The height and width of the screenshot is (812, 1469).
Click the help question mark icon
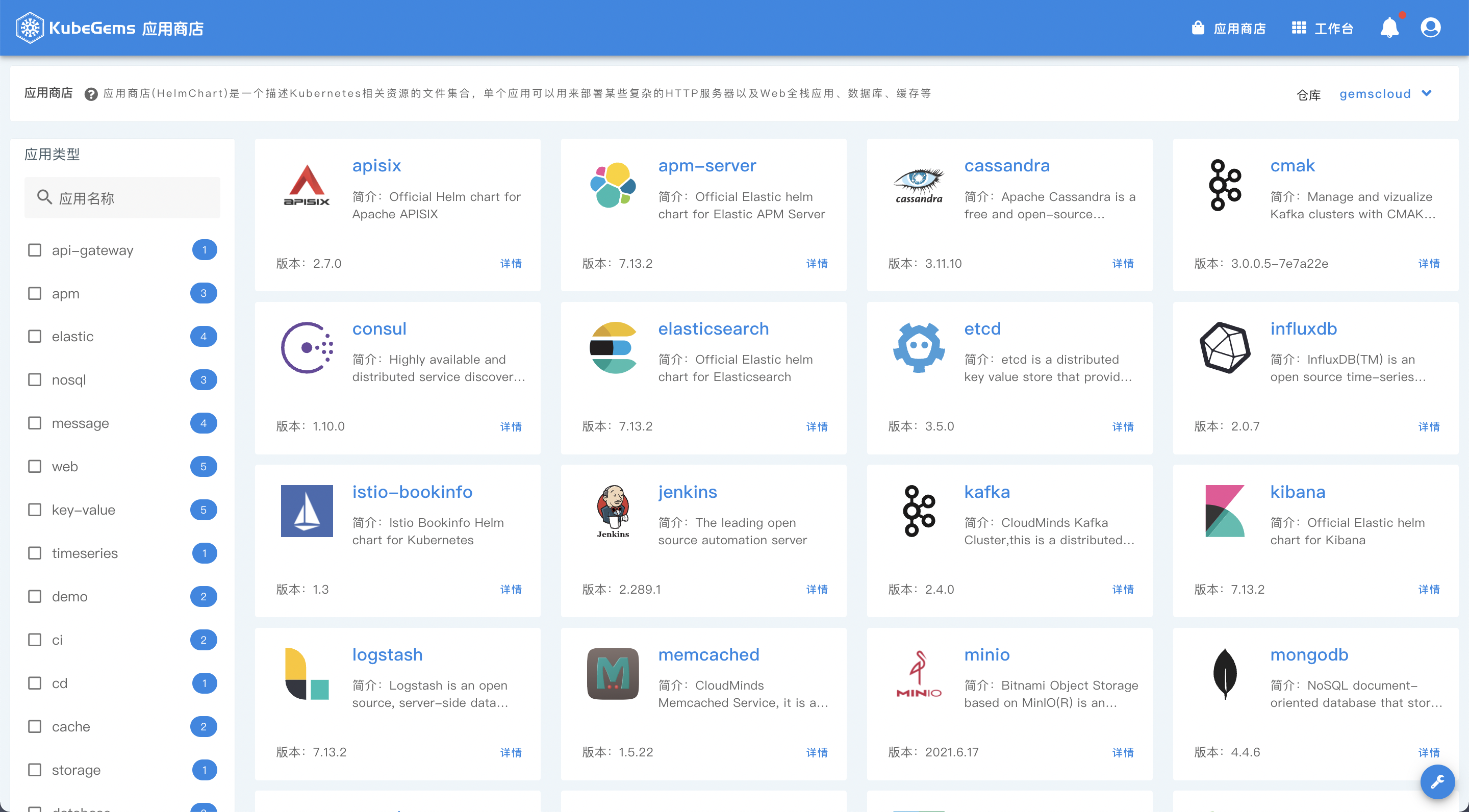tap(91, 94)
